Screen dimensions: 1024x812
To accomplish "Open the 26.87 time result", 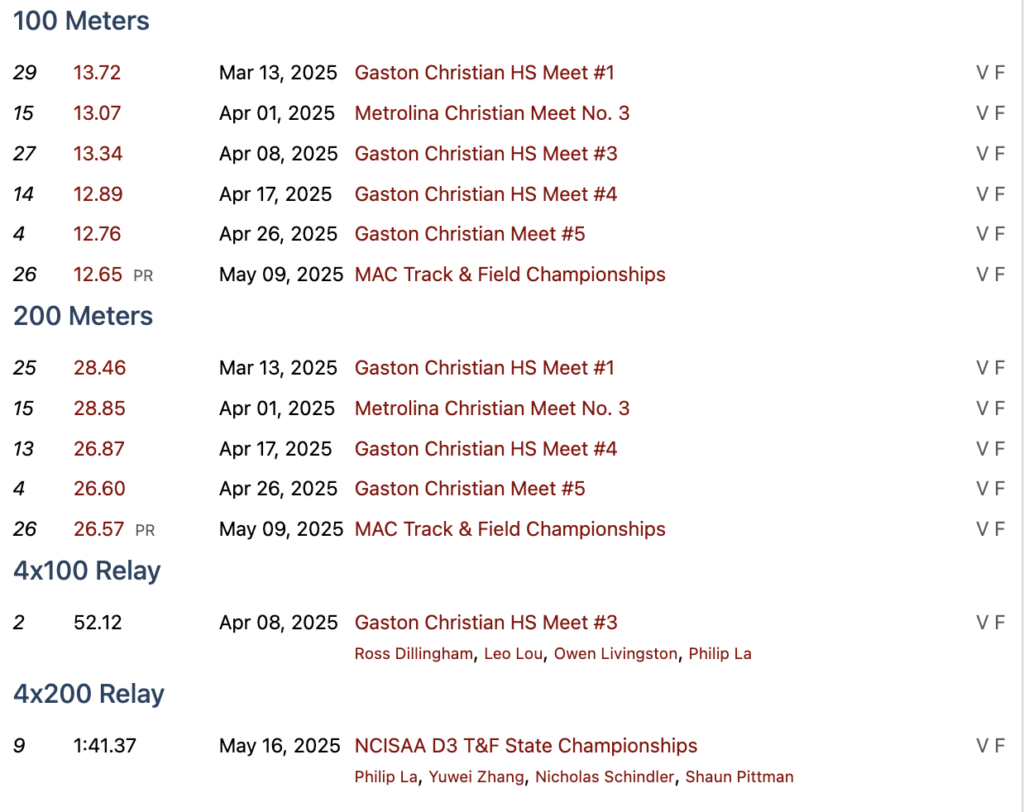I will pyautogui.click(x=99, y=449).
